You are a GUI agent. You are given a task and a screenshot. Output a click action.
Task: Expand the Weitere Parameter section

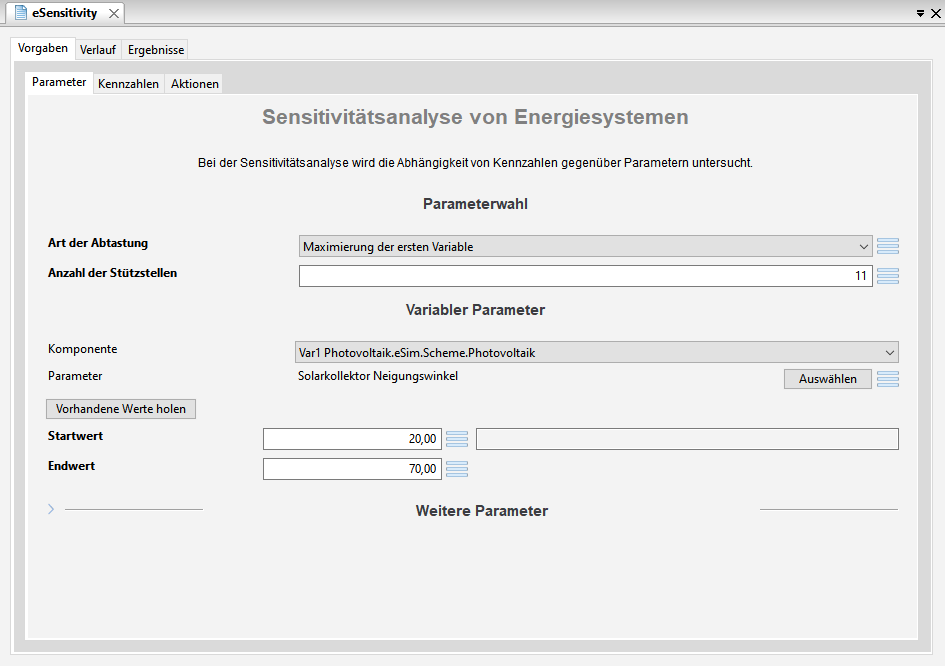click(x=51, y=509)
